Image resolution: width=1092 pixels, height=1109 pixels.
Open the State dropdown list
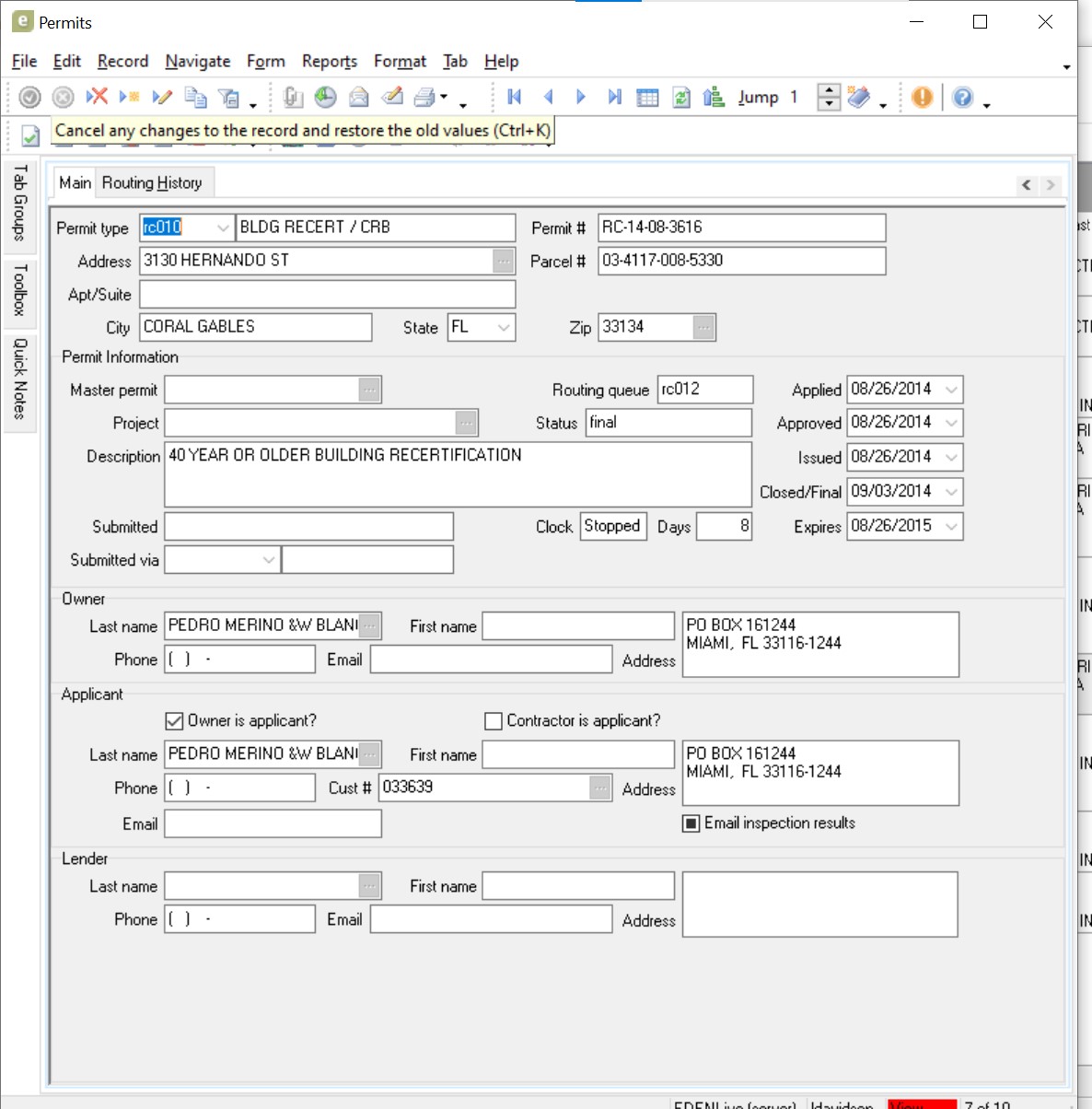click(x=504, y=327)
